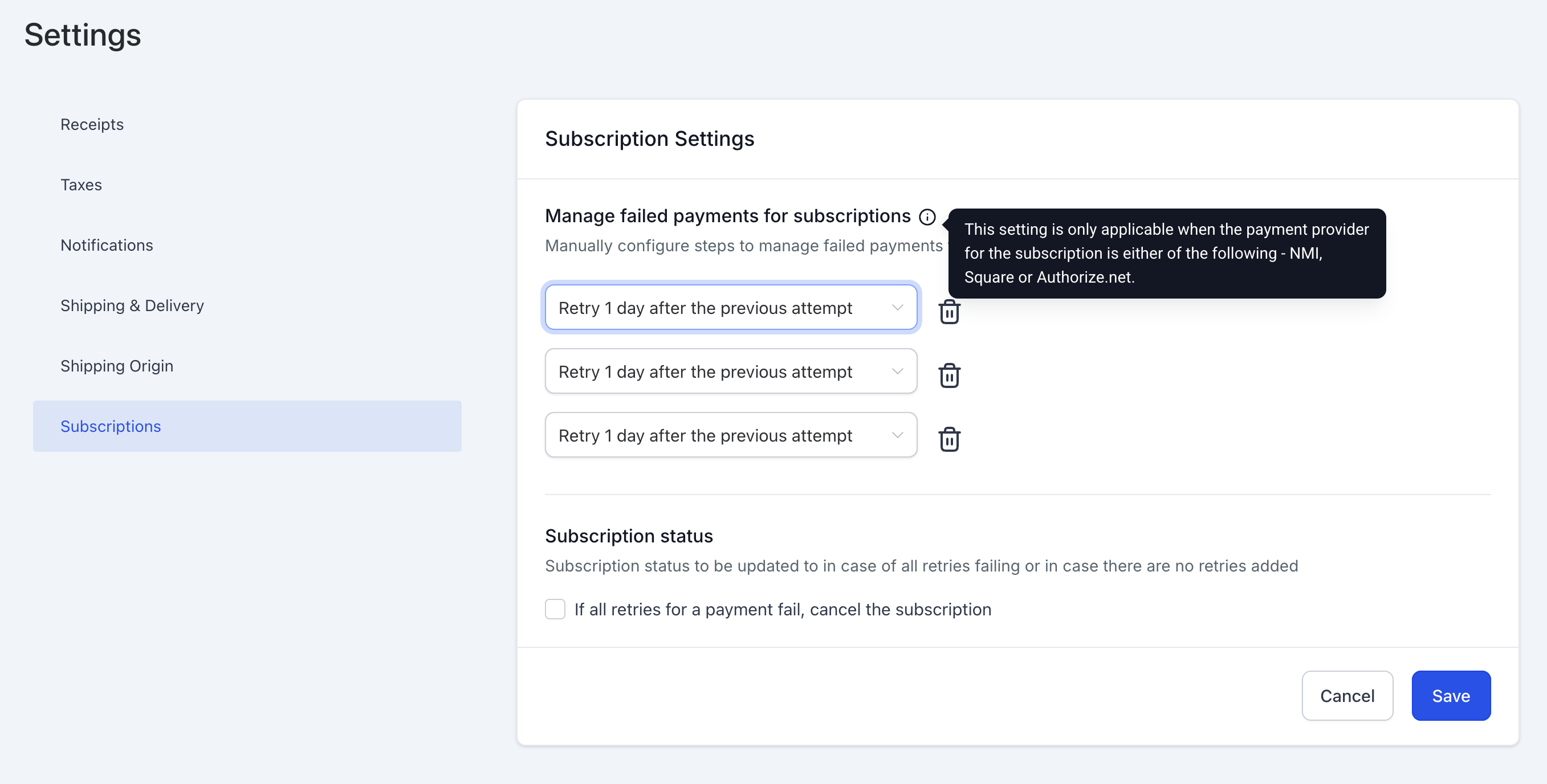
Task: Open Shipping & Delivery settings
Action: click(x=132, y=305)
